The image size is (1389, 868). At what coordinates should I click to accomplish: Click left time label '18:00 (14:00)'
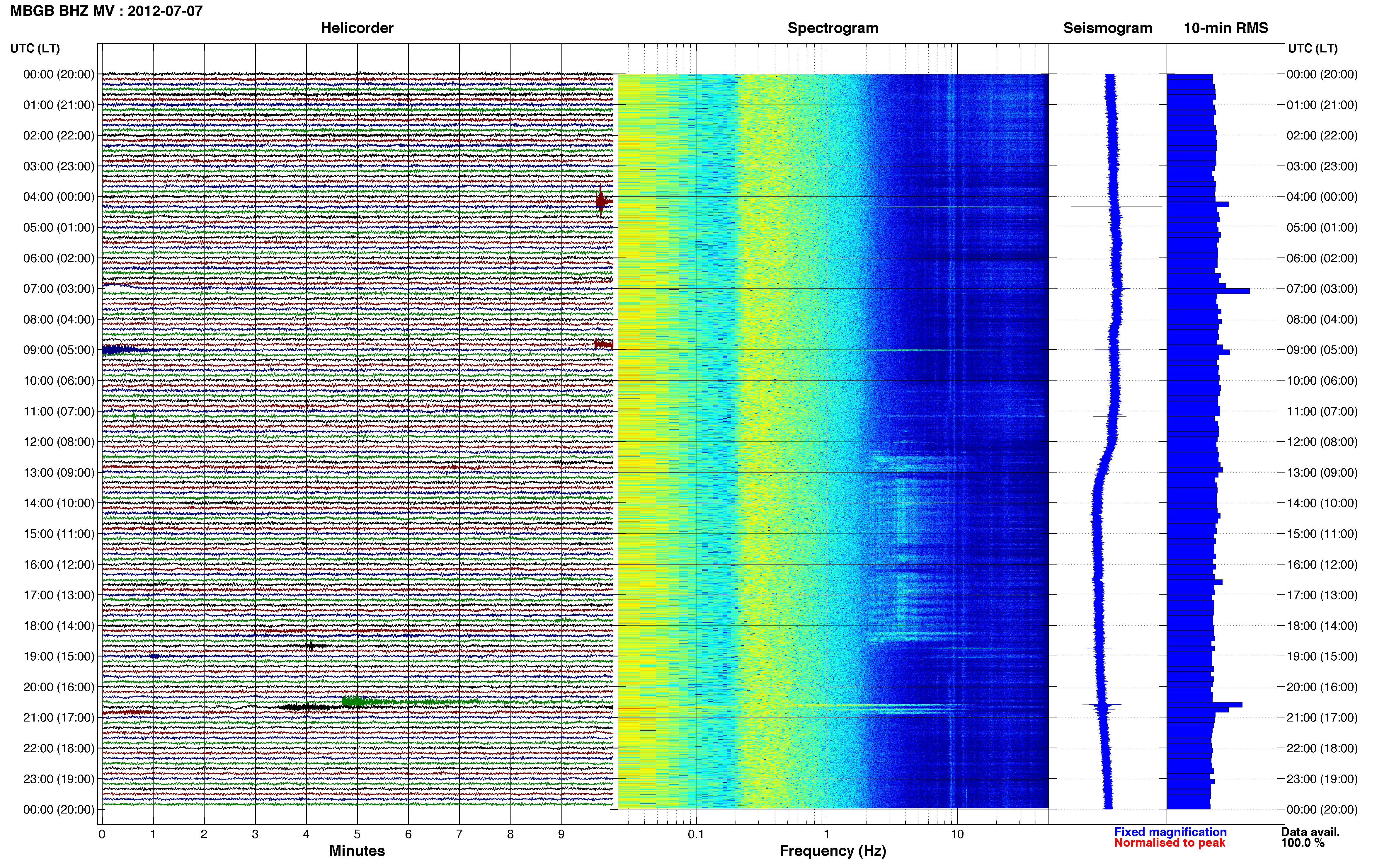tap(59, 626)
